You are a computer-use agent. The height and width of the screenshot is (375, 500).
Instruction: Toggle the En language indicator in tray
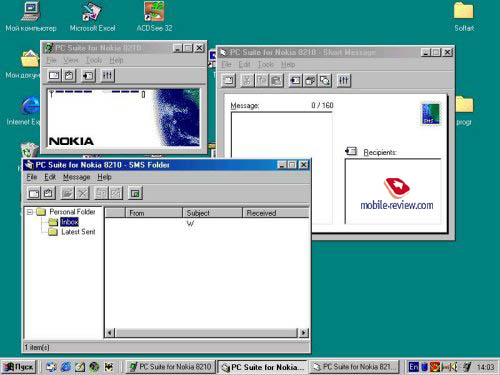413,367
